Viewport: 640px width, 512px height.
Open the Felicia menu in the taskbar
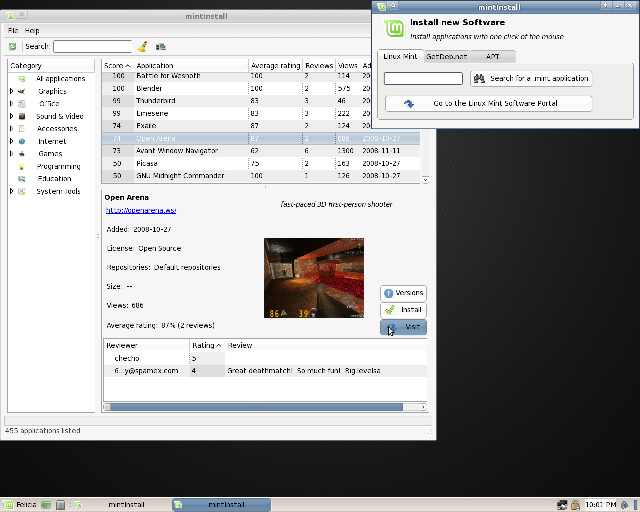[20, 505]
